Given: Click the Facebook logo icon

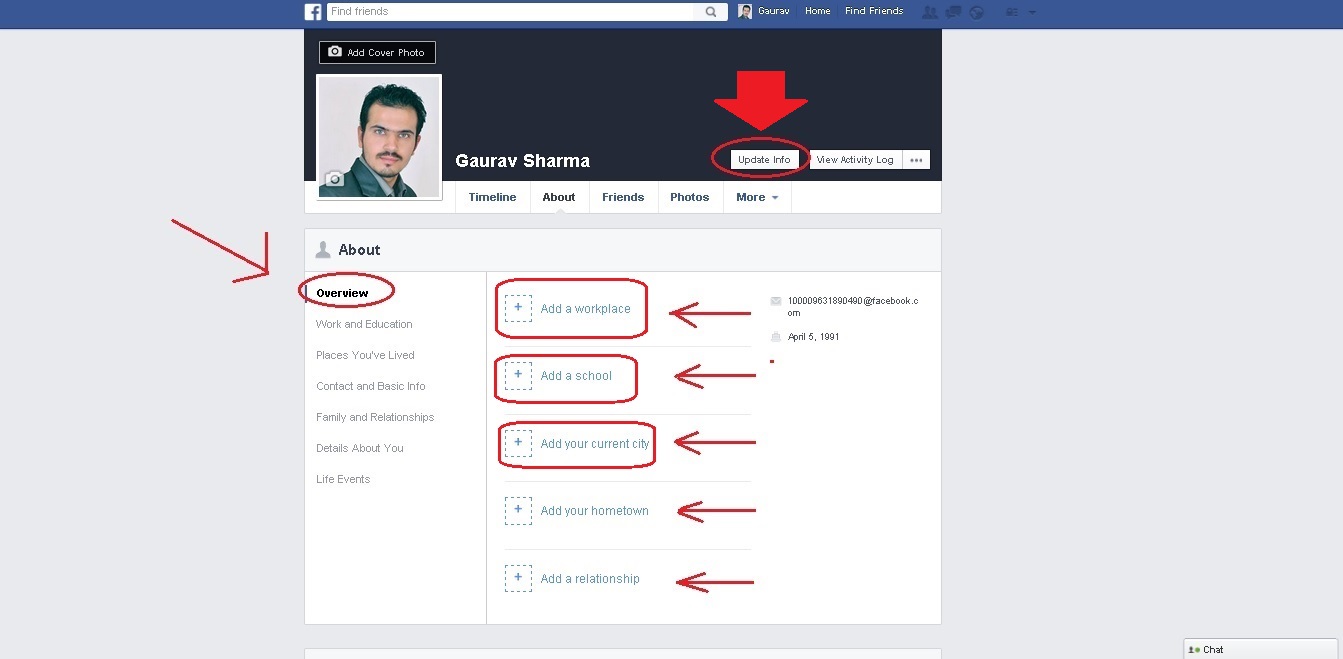Looking at the screenshot, I should coord(313,12).
